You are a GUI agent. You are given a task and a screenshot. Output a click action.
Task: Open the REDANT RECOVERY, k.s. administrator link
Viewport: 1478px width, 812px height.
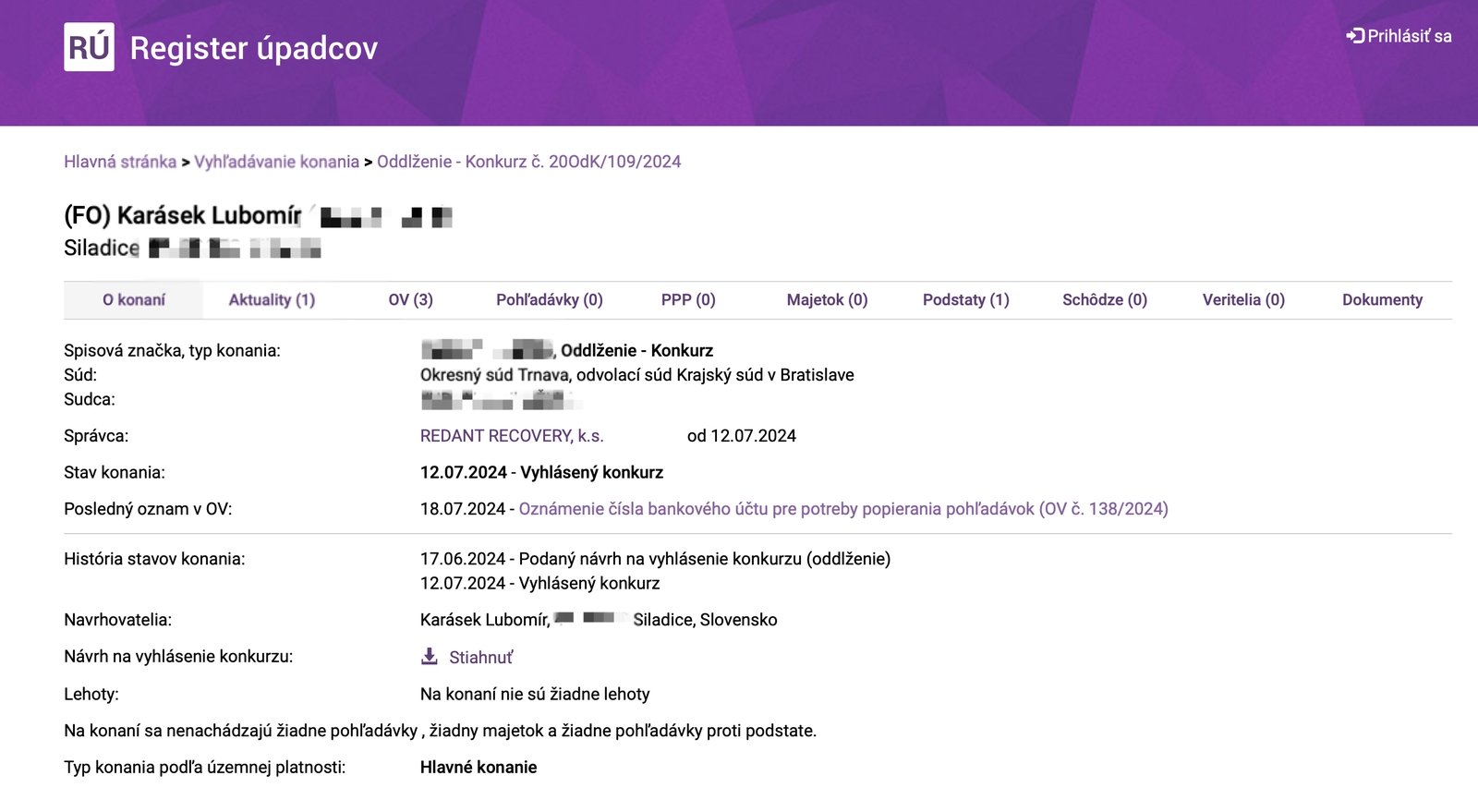pos(512,436)
